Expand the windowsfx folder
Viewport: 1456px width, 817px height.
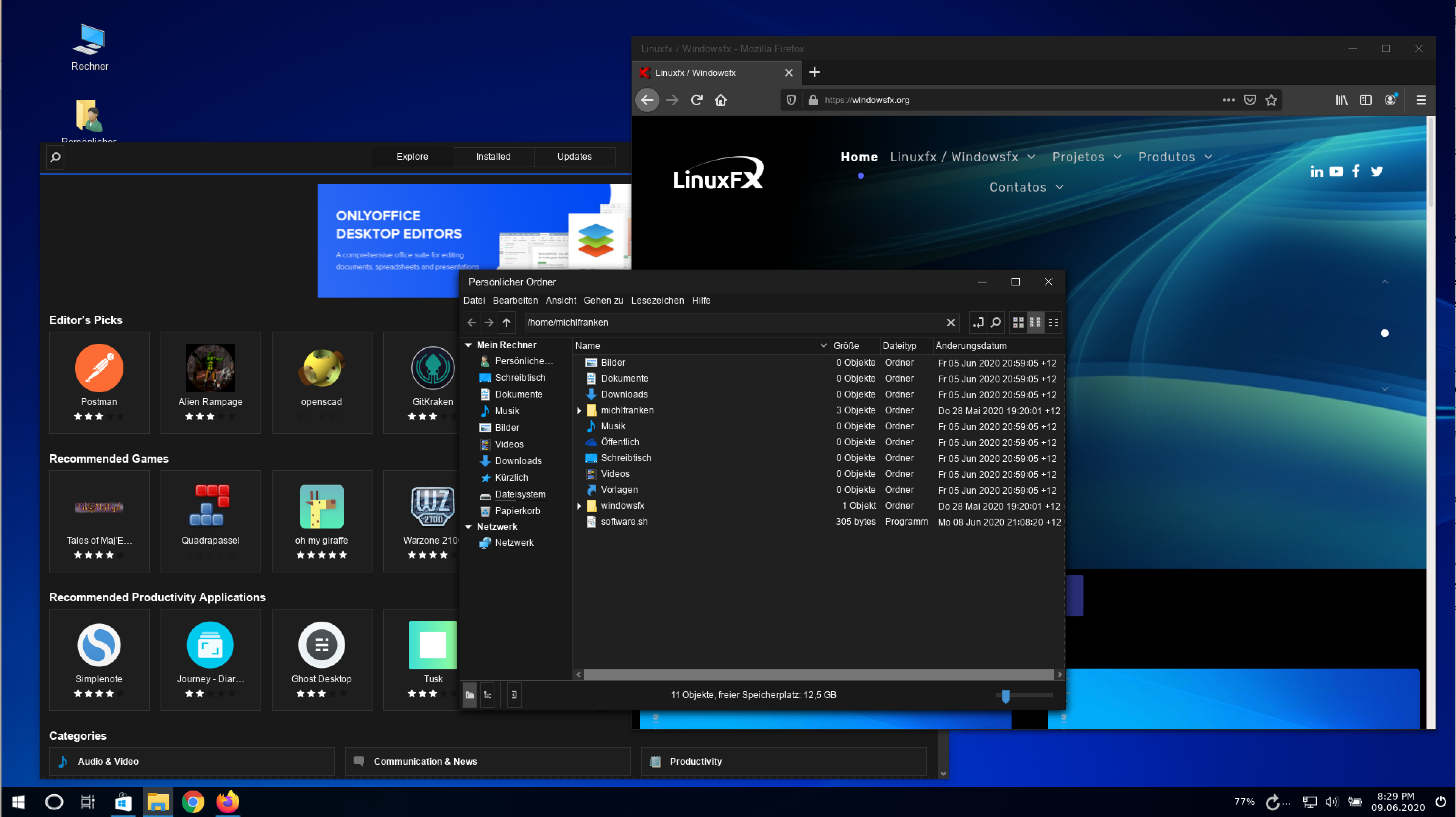[x=579, y=506]
